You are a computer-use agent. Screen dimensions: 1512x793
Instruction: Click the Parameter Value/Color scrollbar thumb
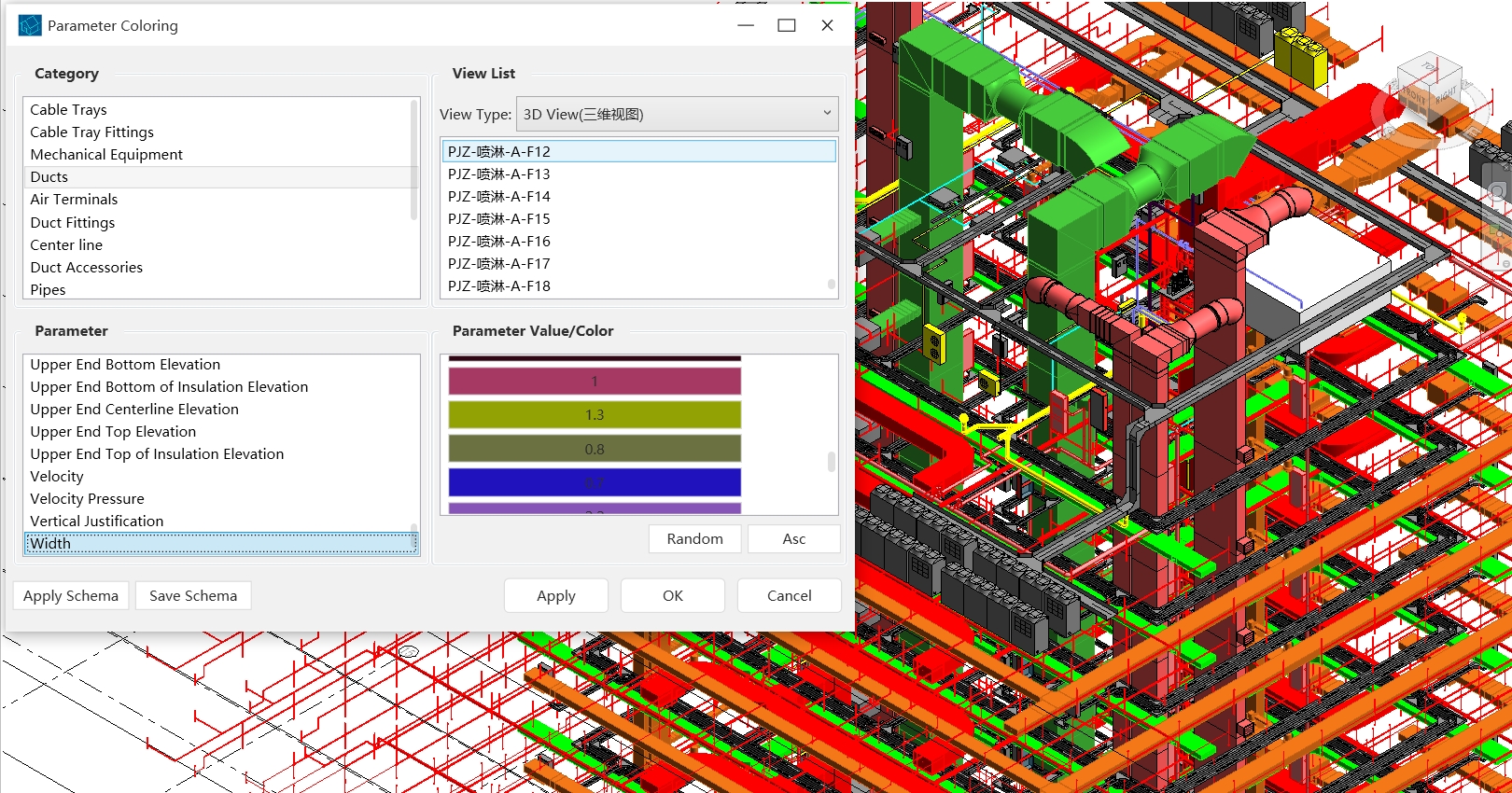[x=831, y=462]
